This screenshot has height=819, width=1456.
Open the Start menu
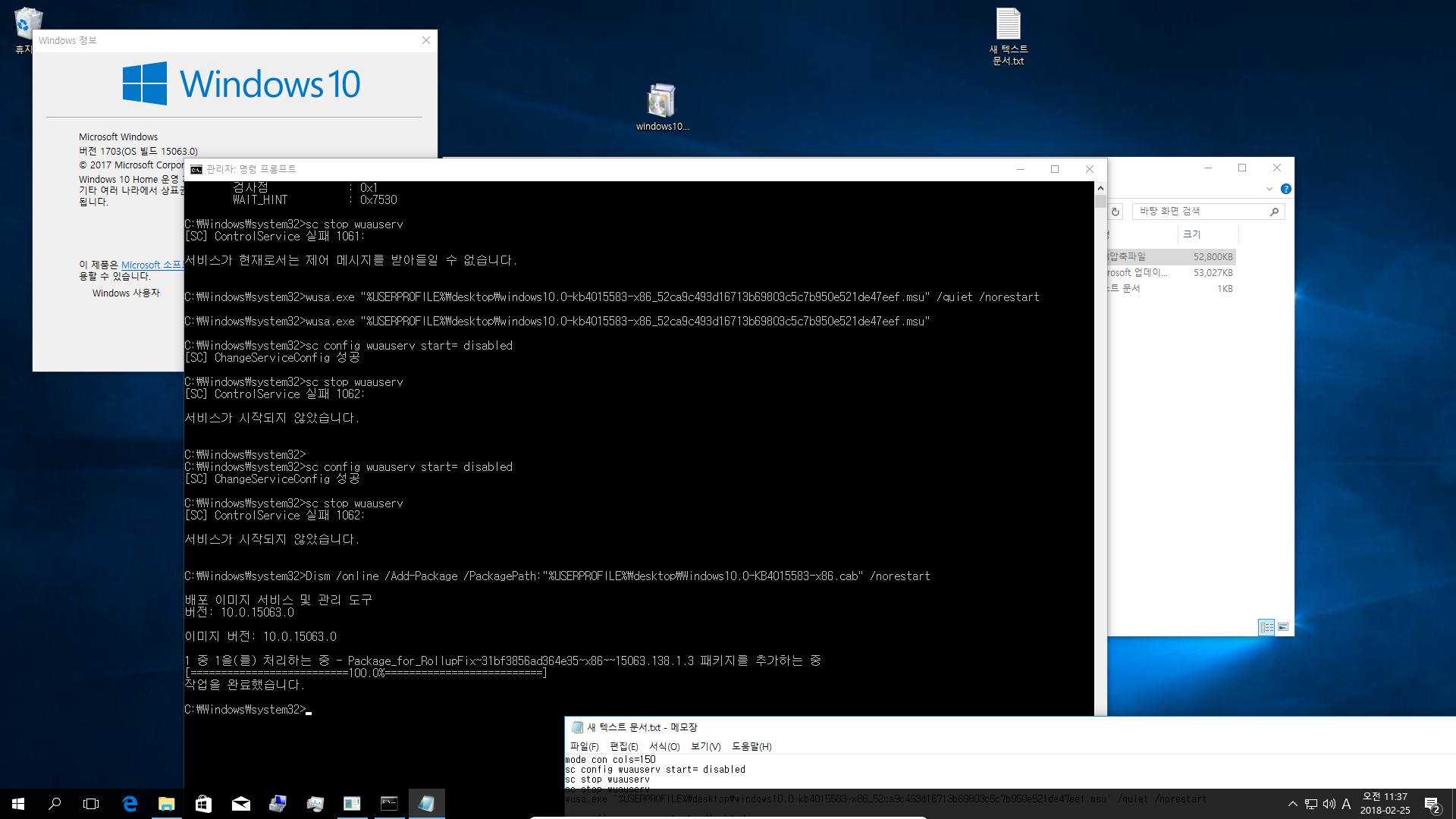coord(18,804)
